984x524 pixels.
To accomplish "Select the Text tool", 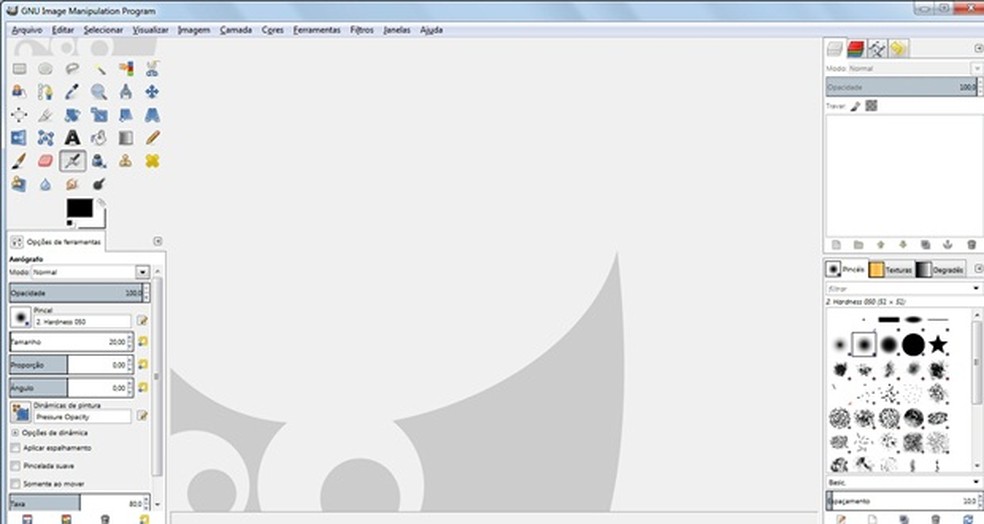I will tap(72, 138).
